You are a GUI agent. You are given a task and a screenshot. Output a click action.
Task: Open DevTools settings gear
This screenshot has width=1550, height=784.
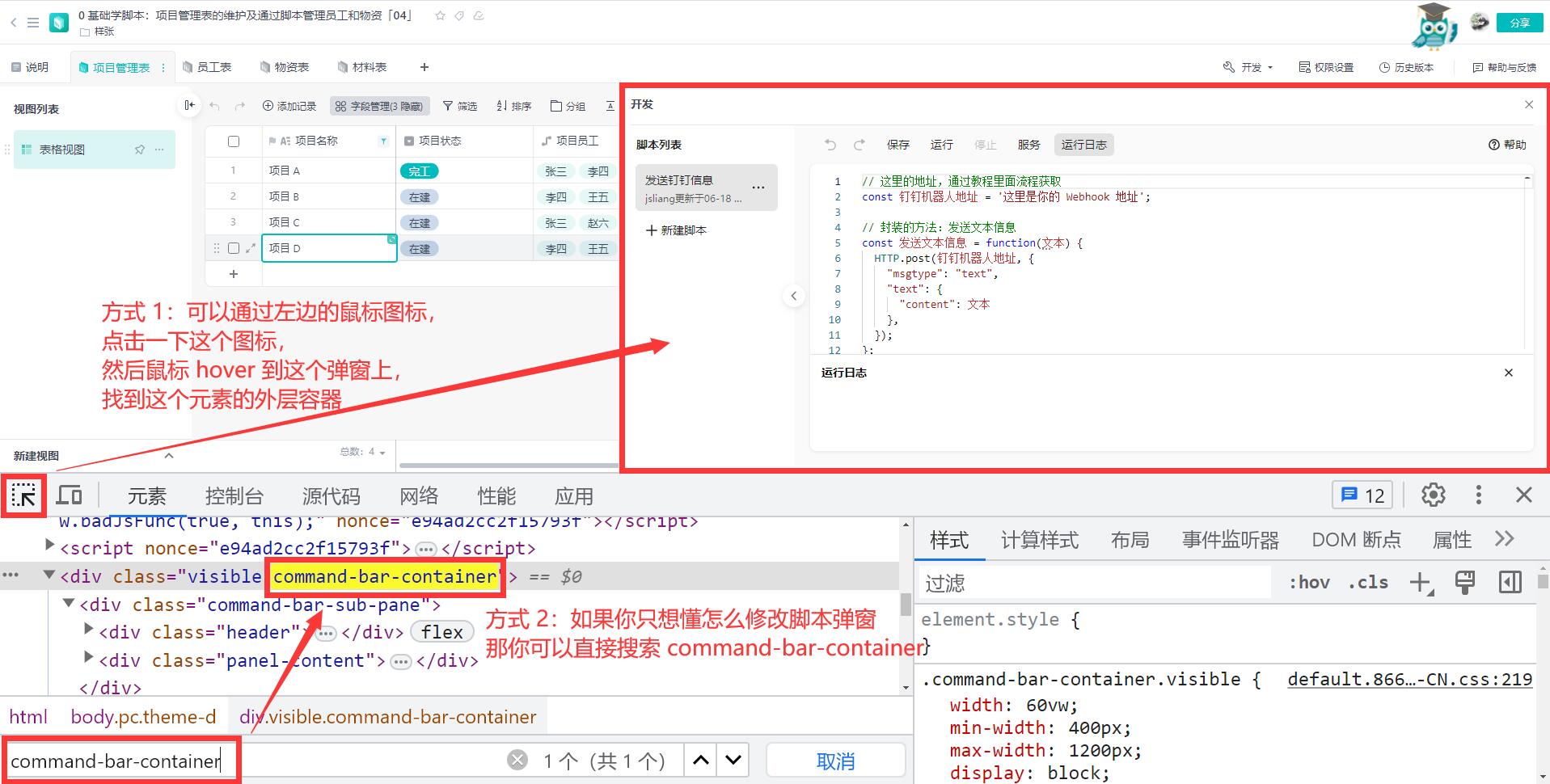coord(1434,495)
